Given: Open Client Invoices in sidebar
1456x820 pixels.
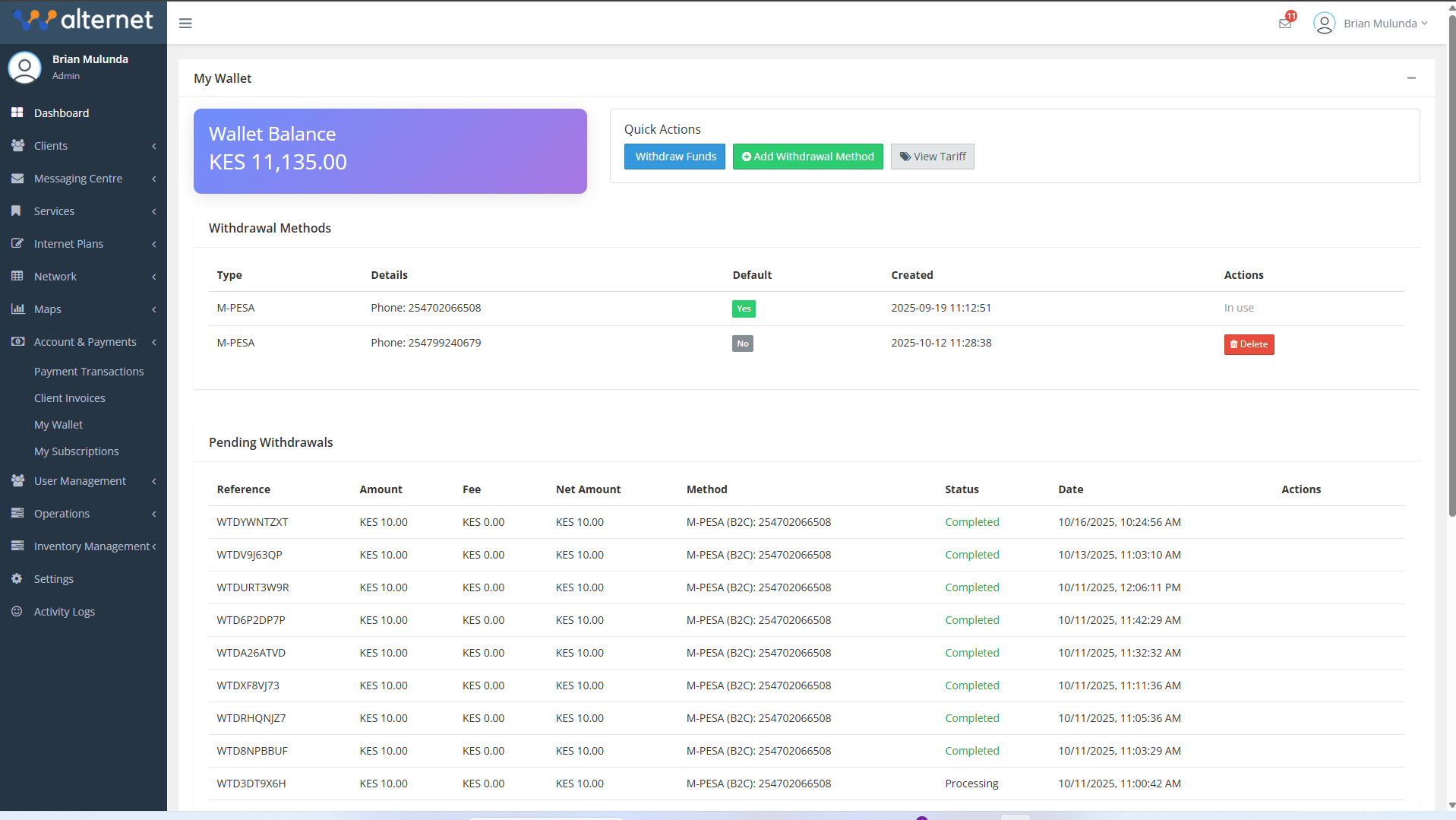Looking at the screenshot, I should click(x=70, y=398).
